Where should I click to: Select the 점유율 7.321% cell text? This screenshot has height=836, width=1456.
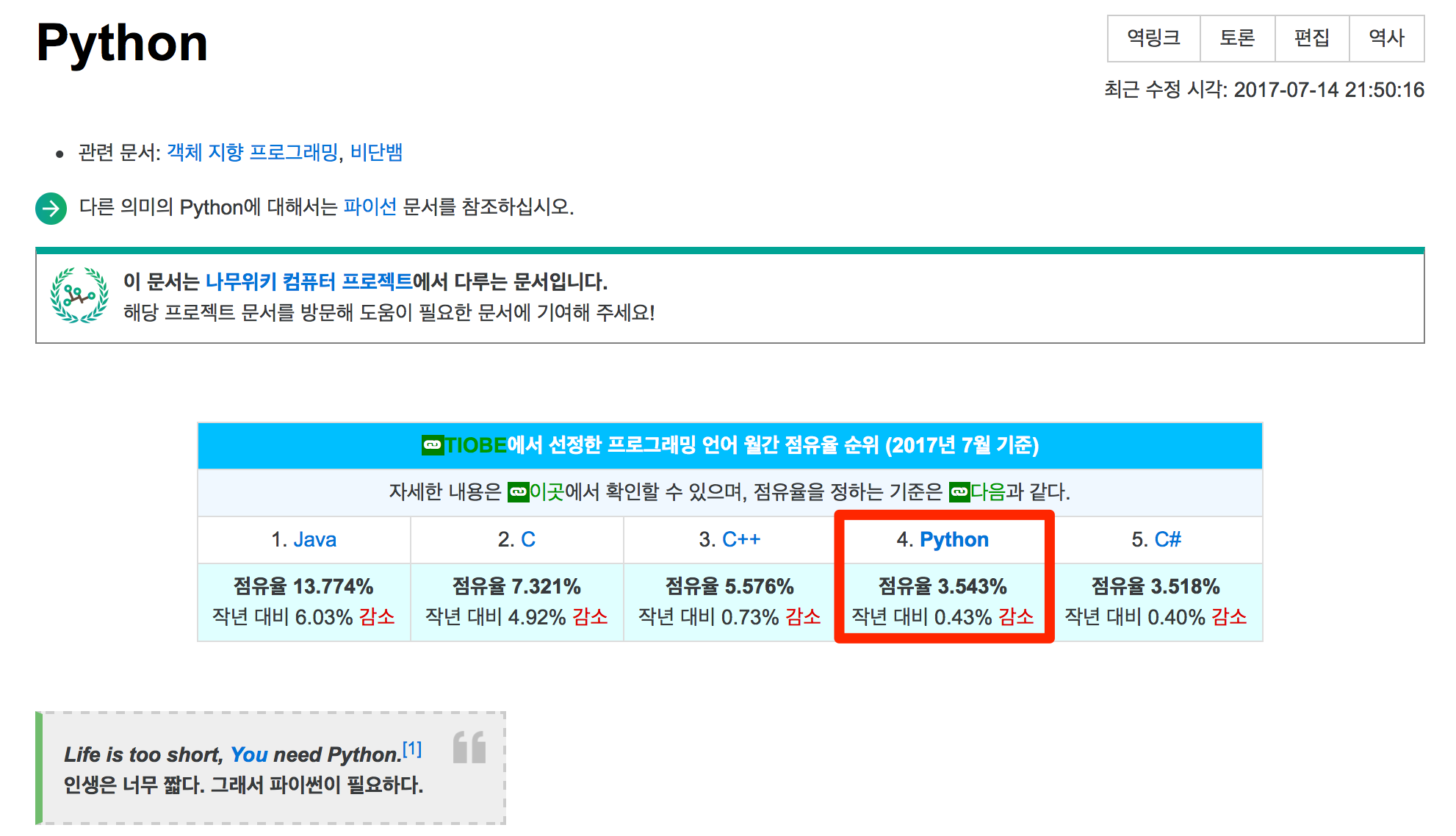tap(516, 586)
